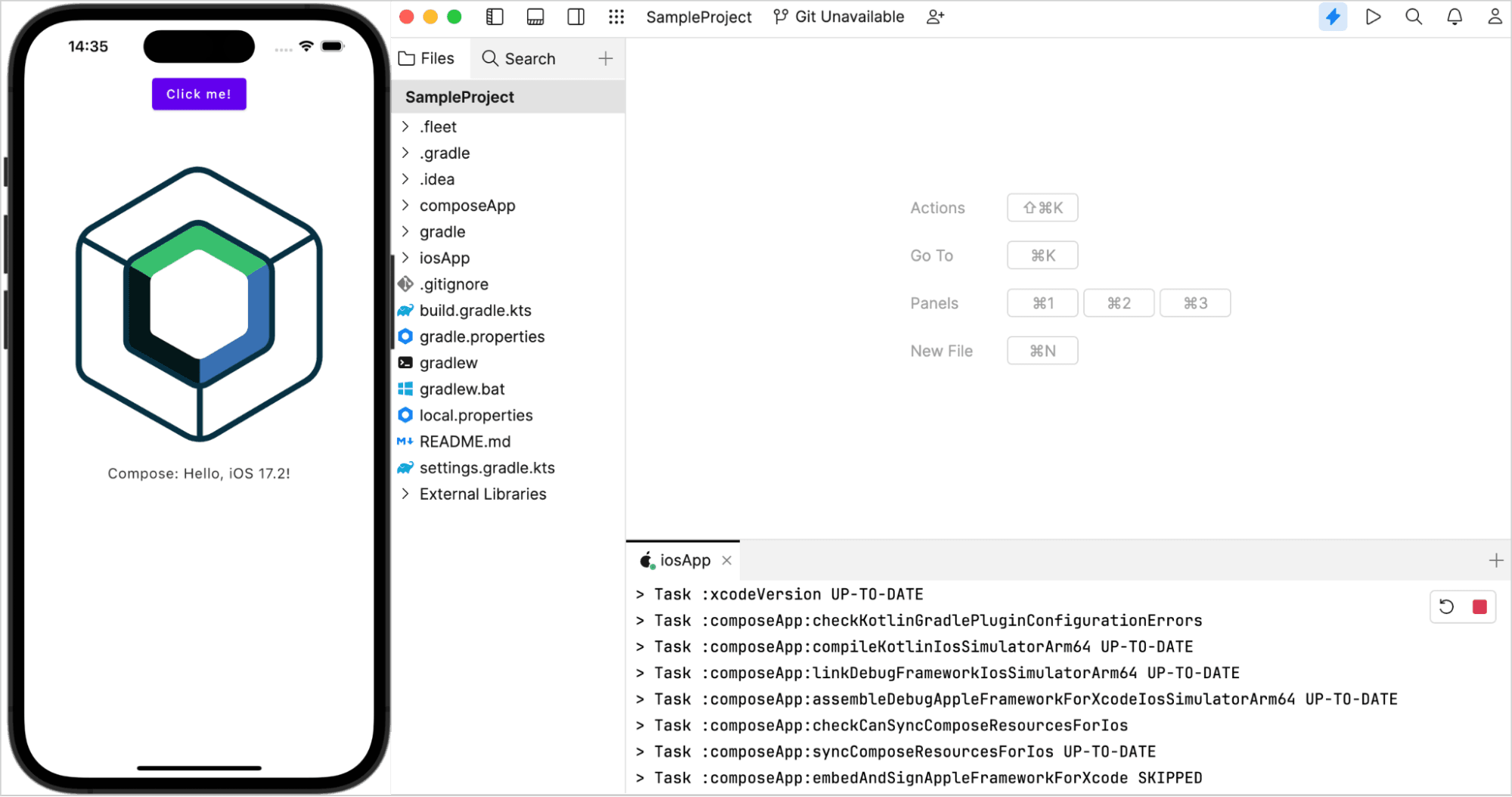Image resolution: width=1512 pixels, height=797 pixels.
Task: Open the notifications bell
Action: click(x=1454, y=17)
